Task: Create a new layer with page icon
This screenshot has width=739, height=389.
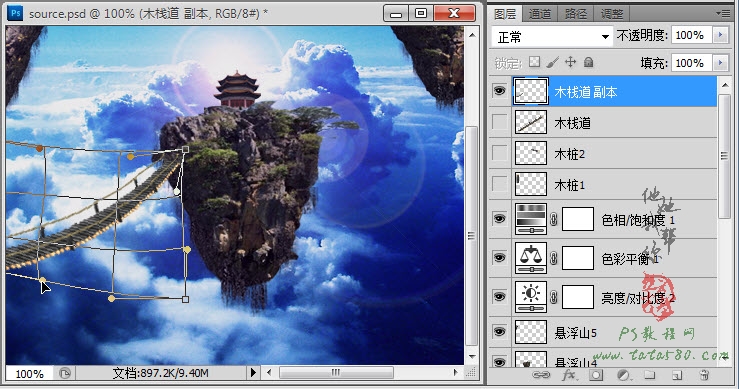Action: click(x=677, y=375)
